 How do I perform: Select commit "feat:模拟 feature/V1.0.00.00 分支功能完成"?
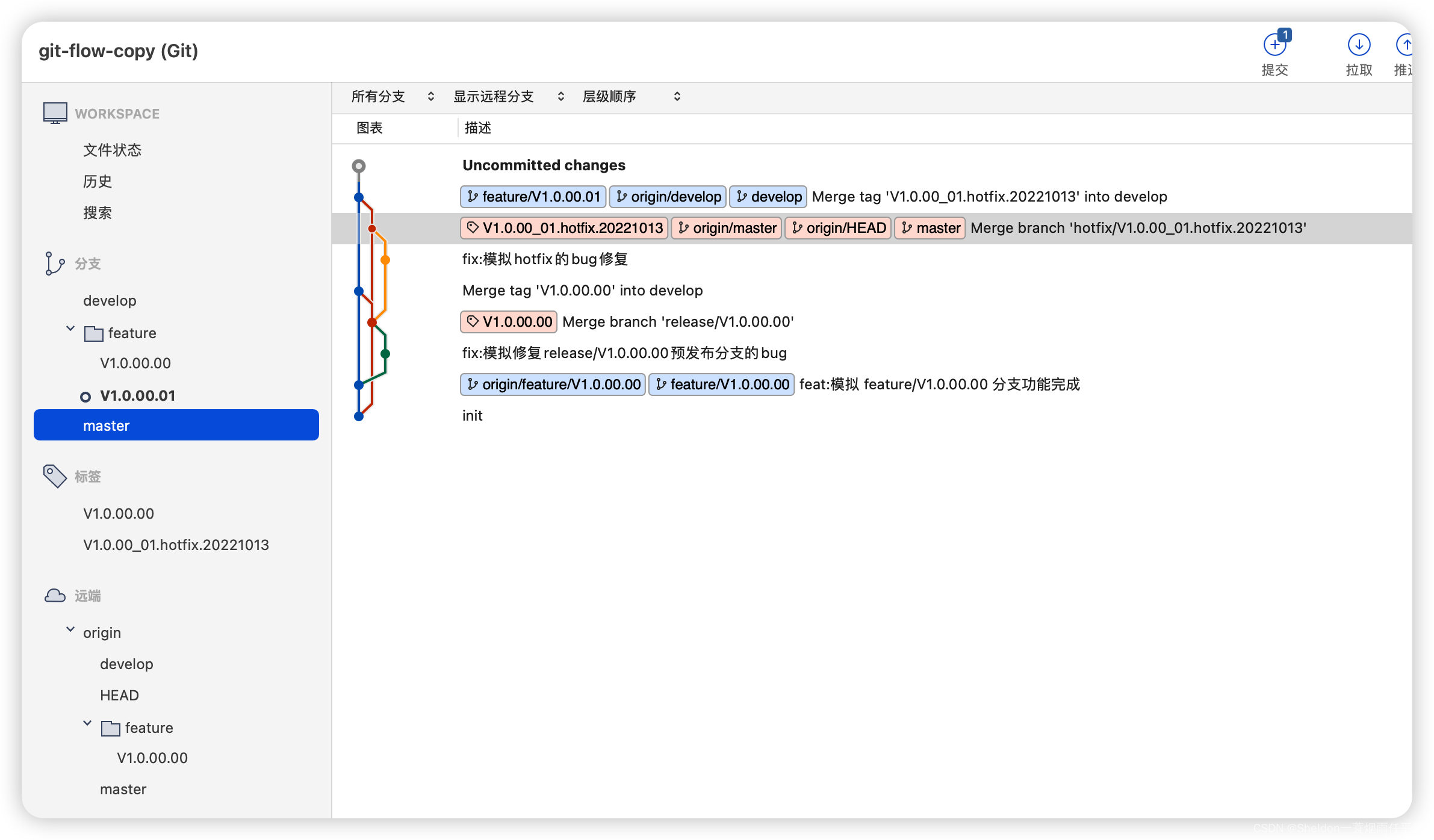872,384
